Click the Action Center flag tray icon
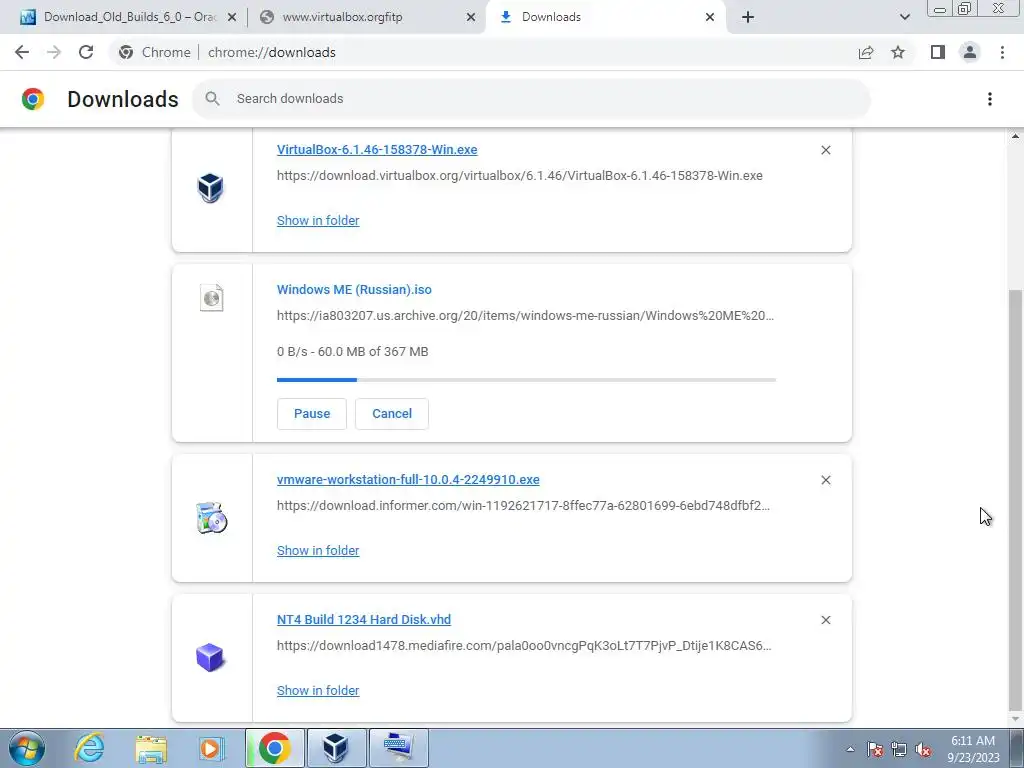1024x768 pixels. point(875,749)
